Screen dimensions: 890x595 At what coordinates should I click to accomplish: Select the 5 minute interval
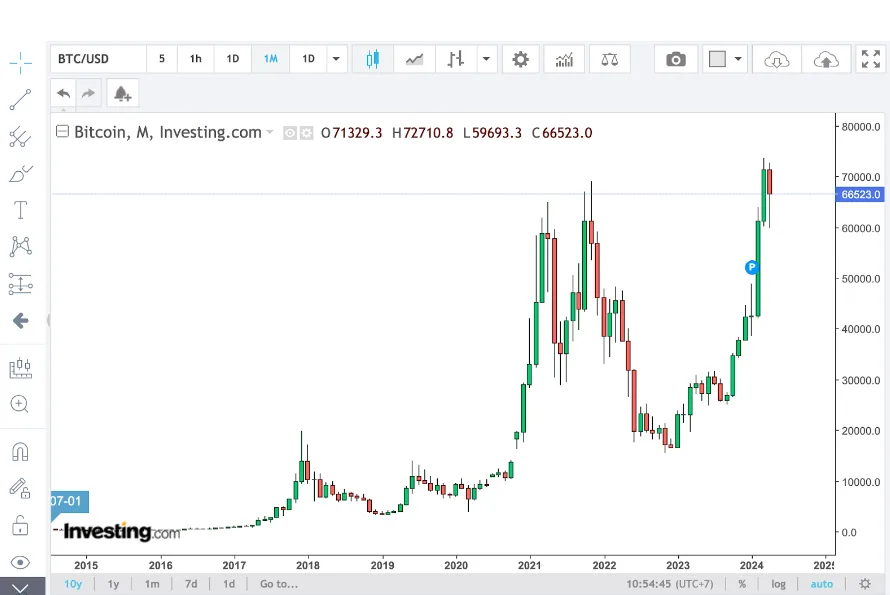coord(162,58)
